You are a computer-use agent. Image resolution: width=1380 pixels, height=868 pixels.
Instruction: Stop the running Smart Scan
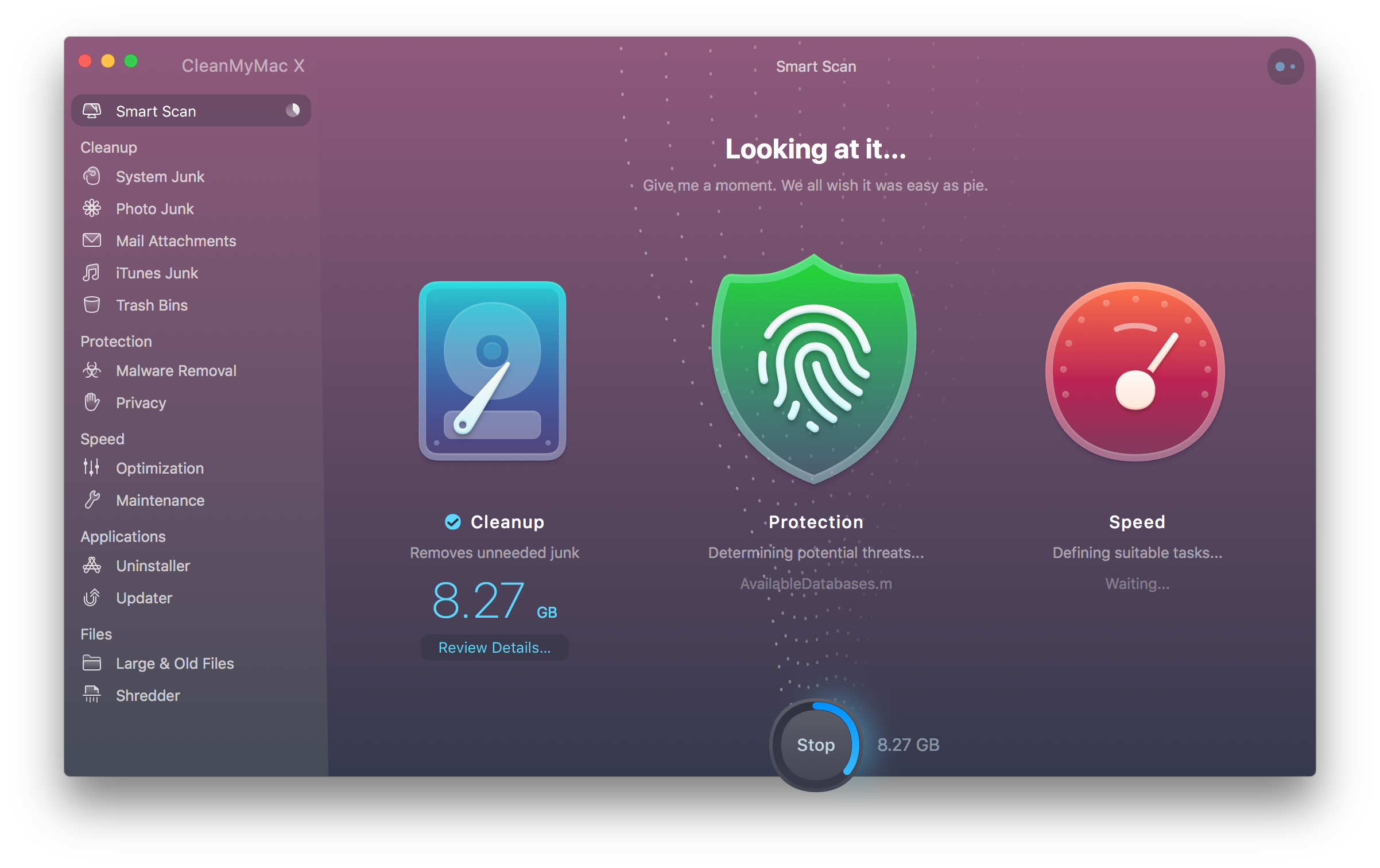click(x=815, y=745)
